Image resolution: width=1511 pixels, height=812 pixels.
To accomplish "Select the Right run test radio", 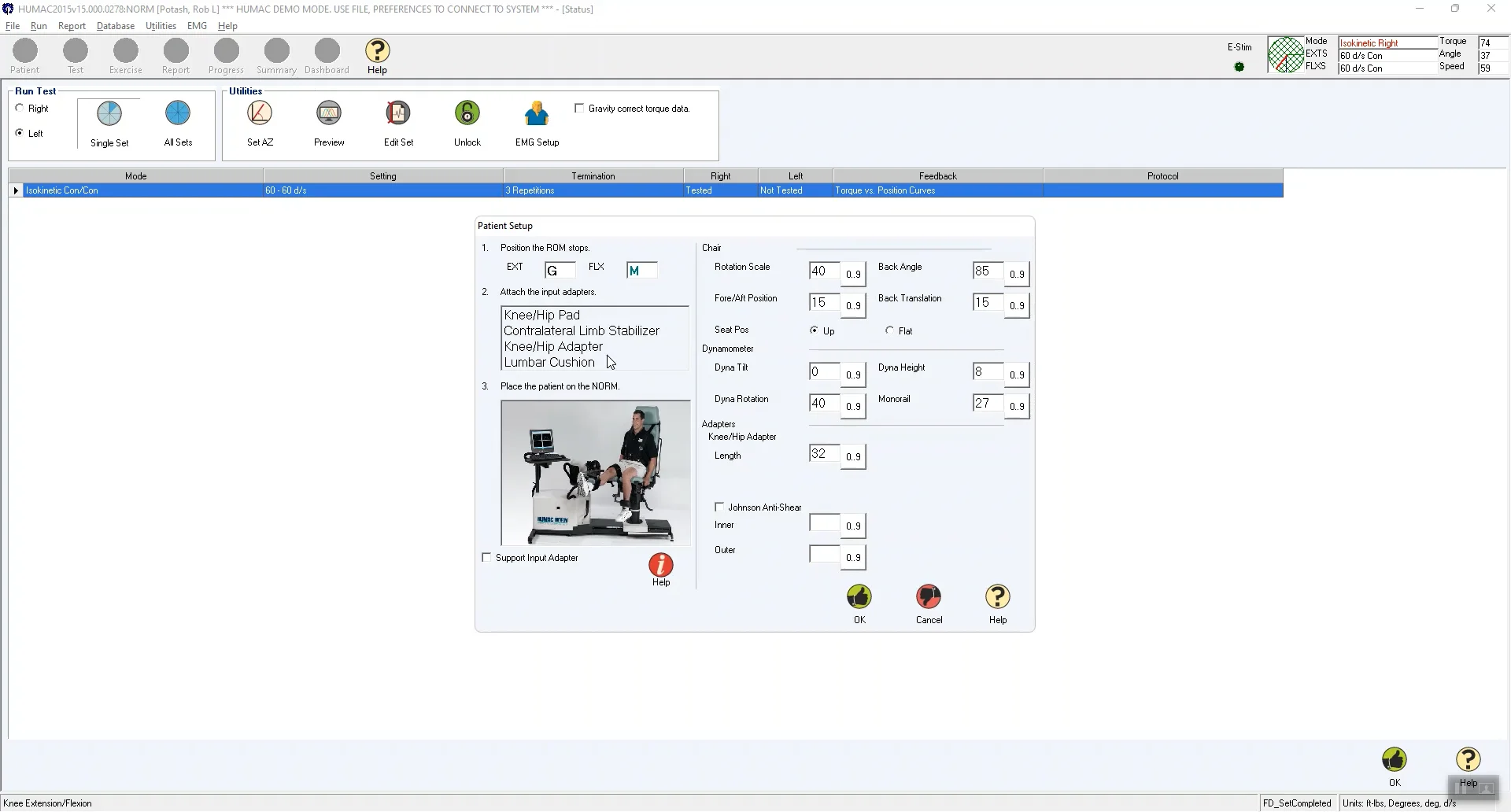I will point(20,108).
